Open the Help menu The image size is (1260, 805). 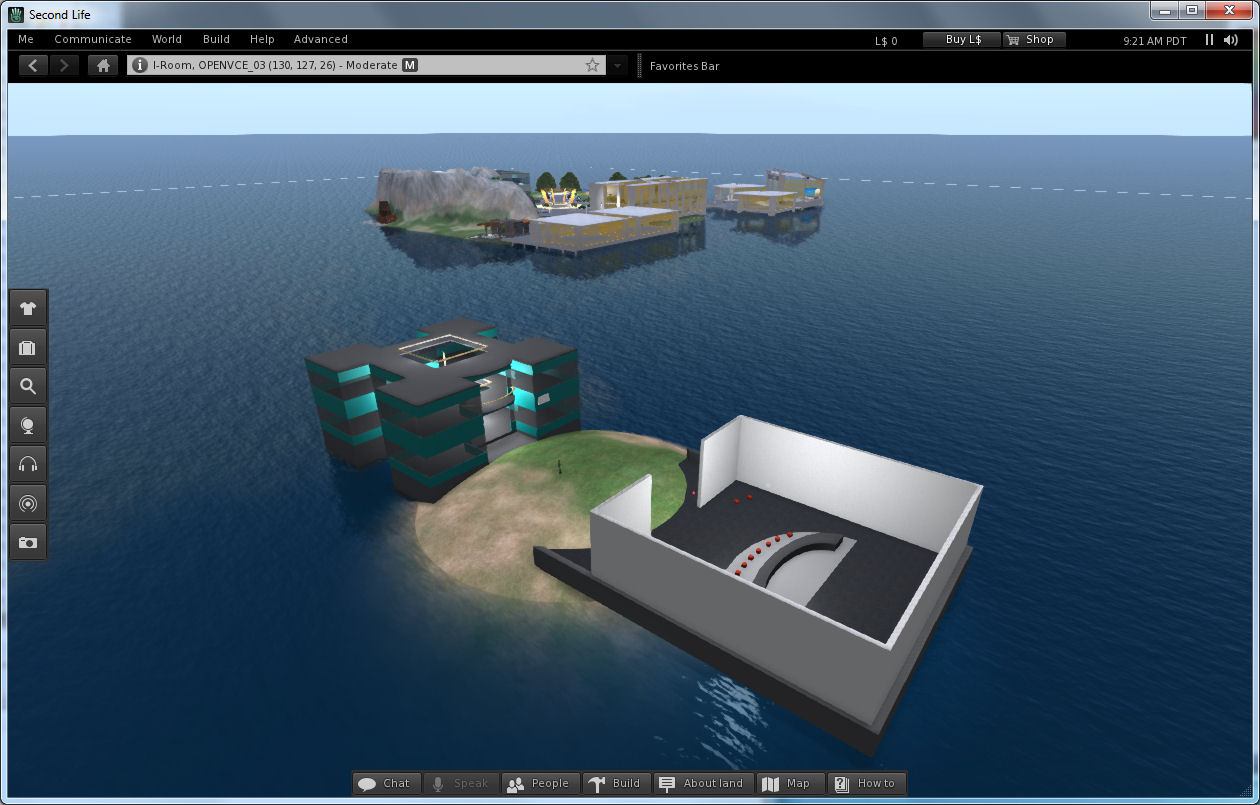(262, 39)
